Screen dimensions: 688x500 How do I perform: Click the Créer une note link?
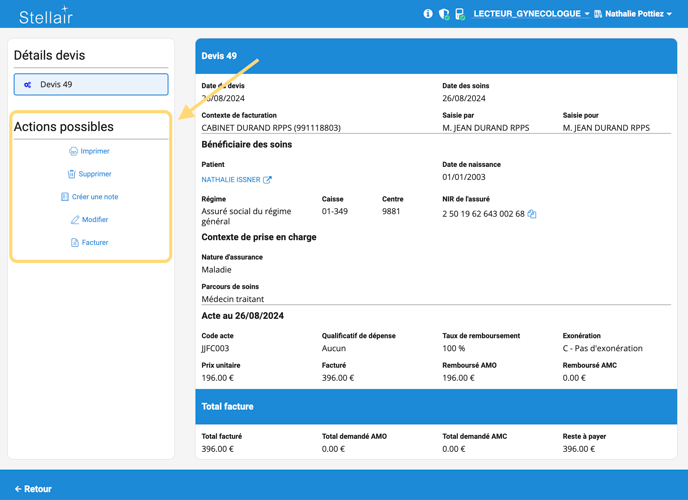pyautogui.click(x=95, y=197)
